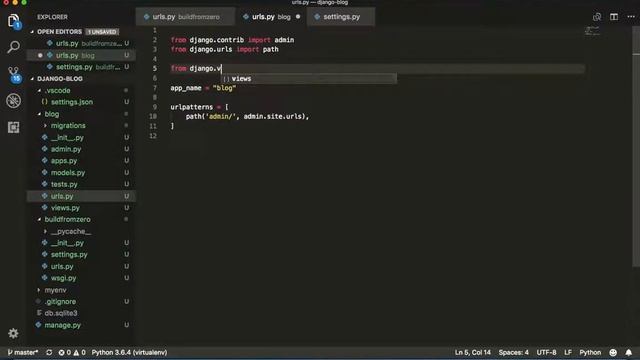
Task: Click the minimap code preview
Action: 592,31
